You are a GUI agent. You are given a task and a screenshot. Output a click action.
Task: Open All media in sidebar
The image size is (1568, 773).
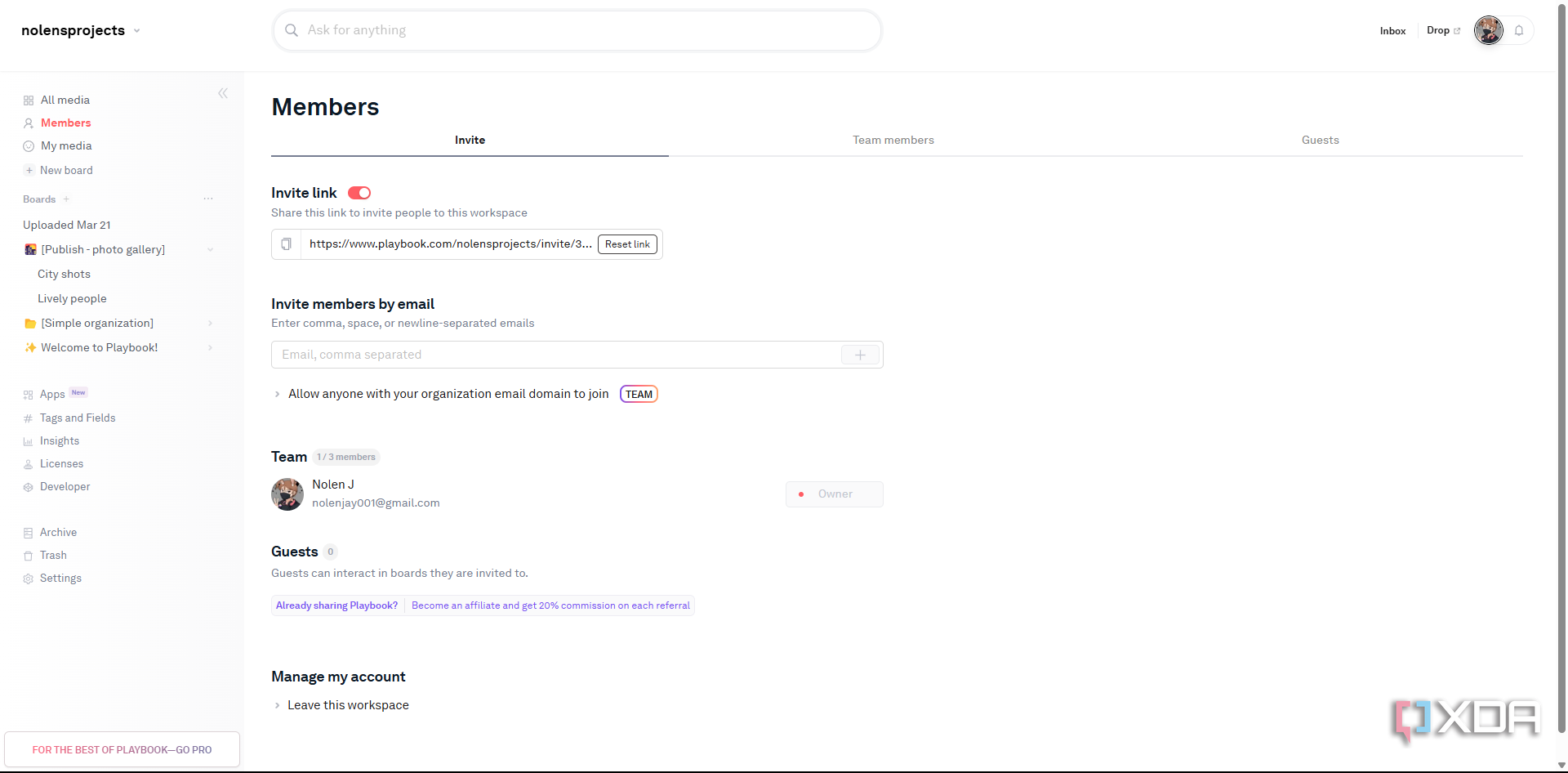click(x=65, y=101)
